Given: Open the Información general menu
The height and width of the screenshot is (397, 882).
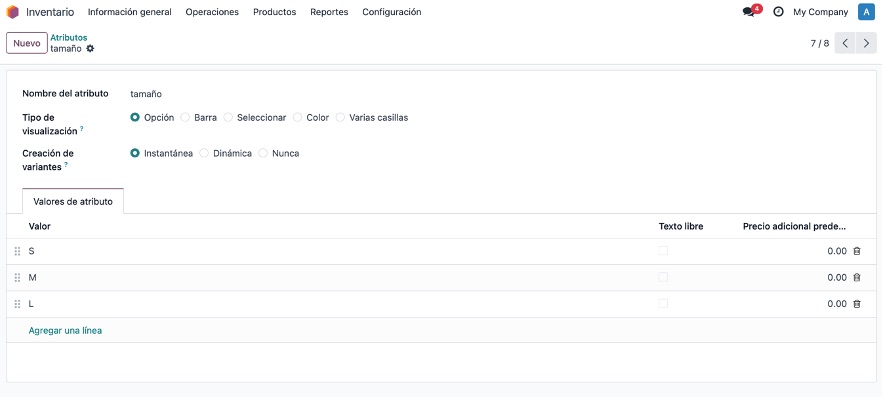Looking at the screenshot, I should (130, 12).
